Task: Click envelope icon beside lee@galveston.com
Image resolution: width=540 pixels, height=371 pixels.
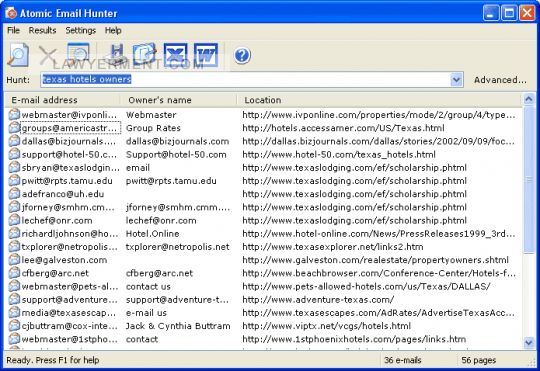Action: click(14, 260)
